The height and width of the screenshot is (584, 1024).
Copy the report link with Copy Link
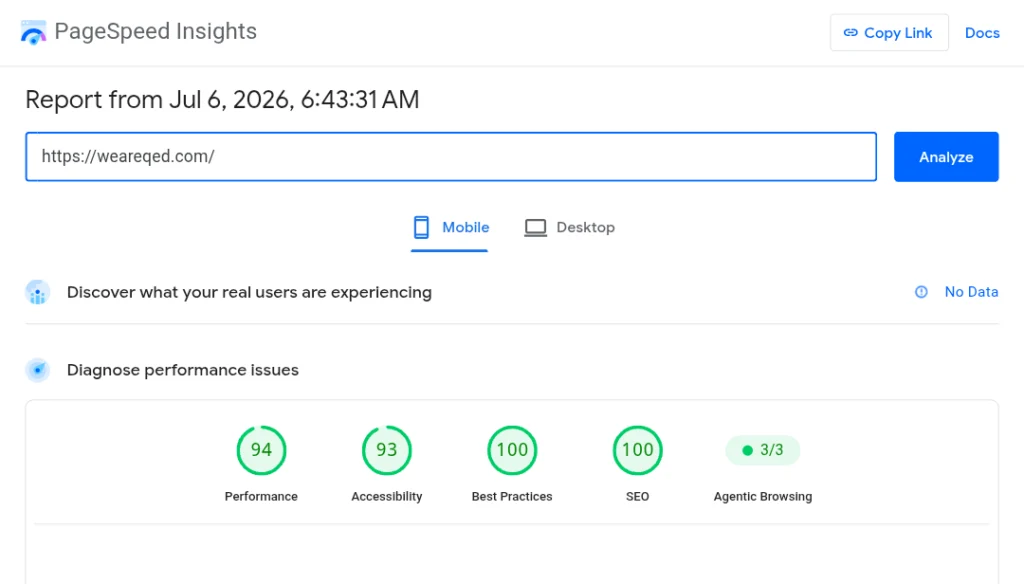click(x=889, y=33)
